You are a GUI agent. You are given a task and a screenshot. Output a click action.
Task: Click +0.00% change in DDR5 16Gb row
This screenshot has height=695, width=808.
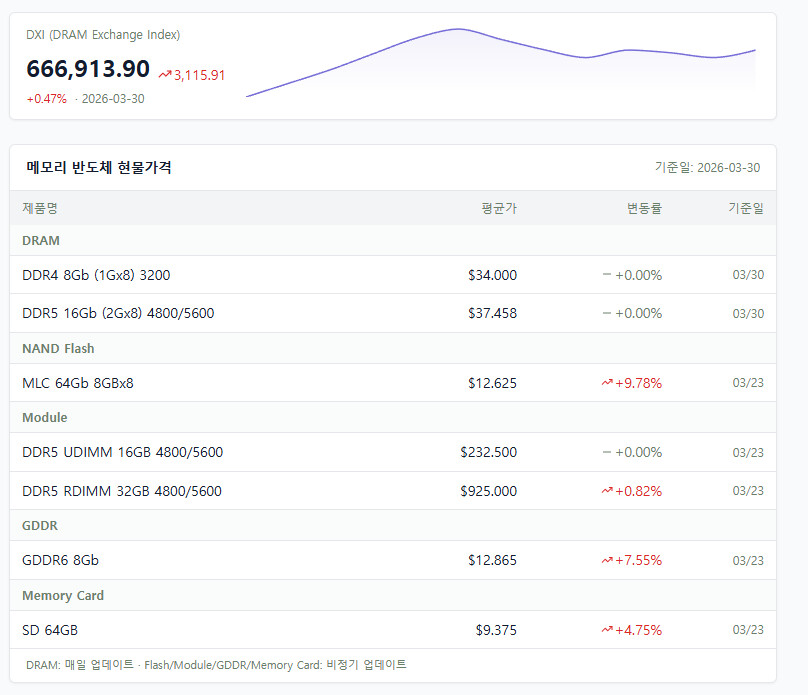(x=638, y=313)
